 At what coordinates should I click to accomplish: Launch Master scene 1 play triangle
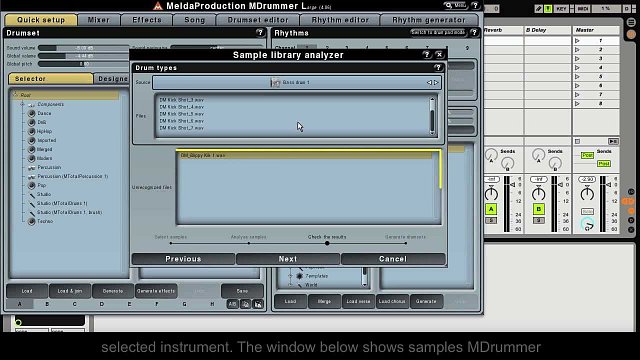[577, 41]
